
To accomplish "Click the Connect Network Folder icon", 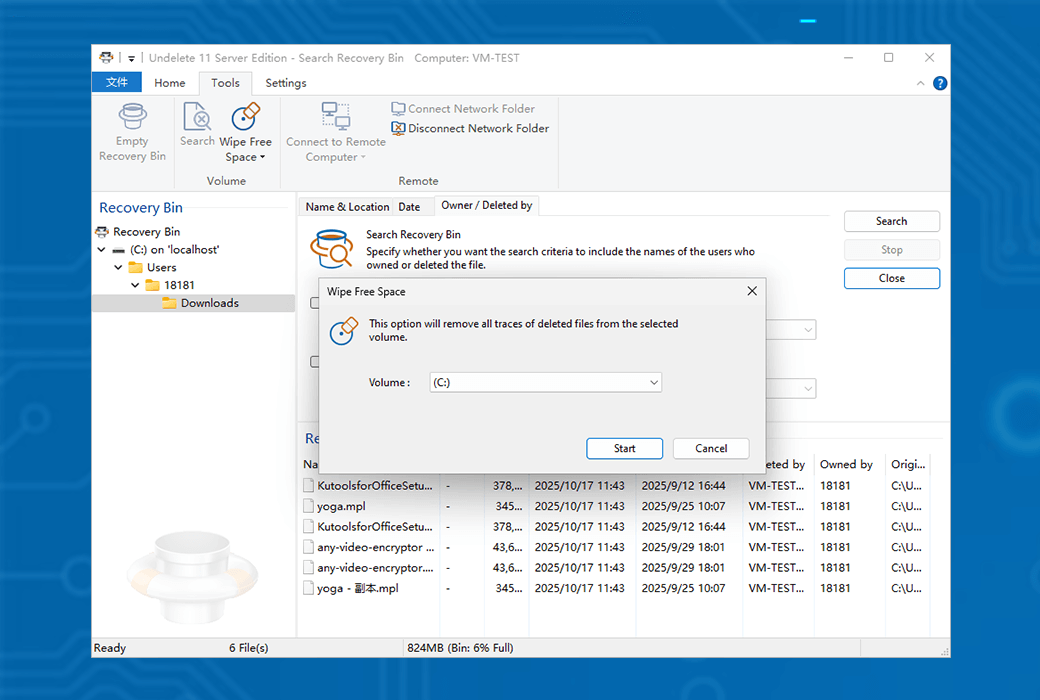I will tap(399, 108).
